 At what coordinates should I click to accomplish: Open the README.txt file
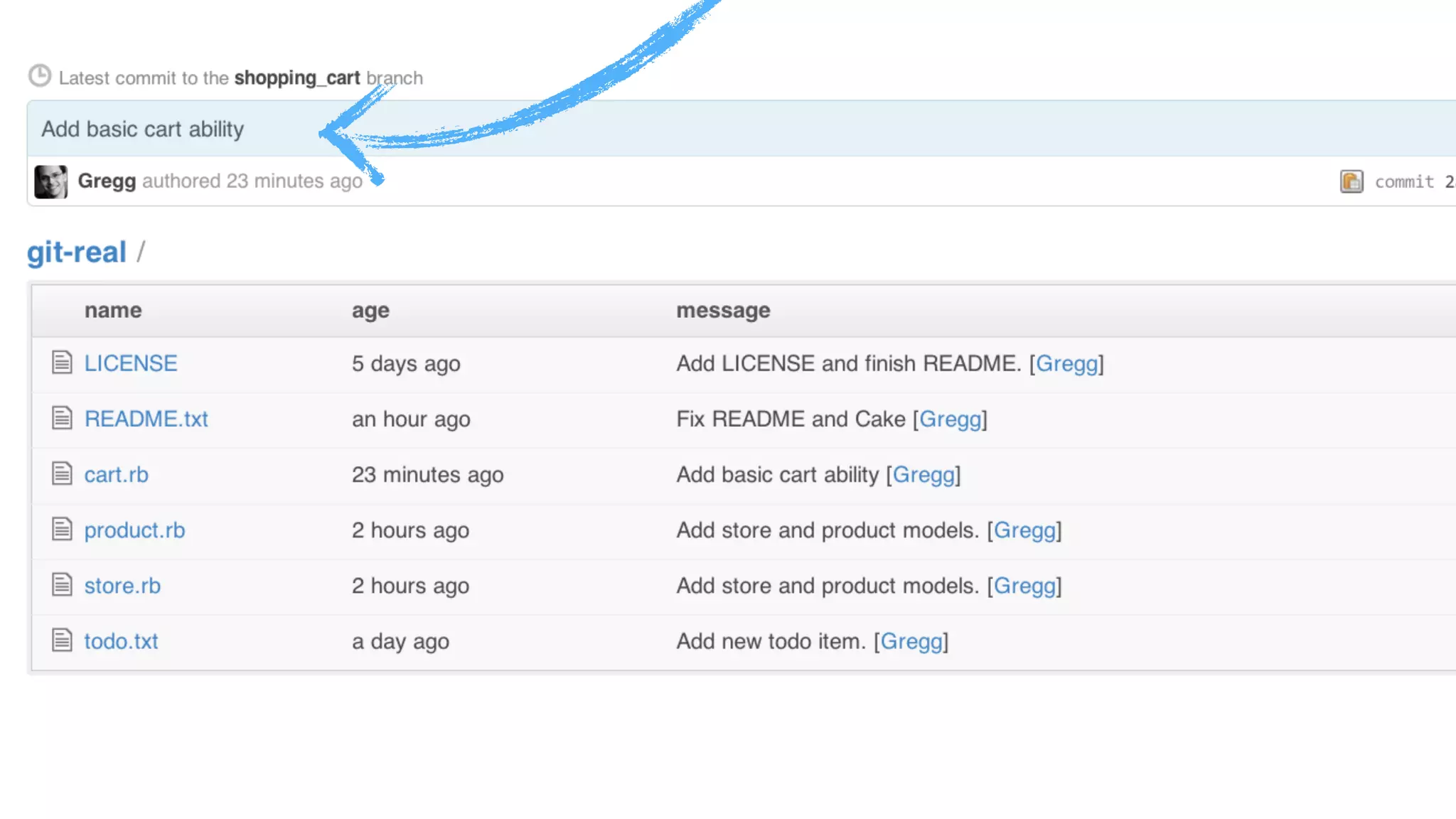(x=146, y=419)
